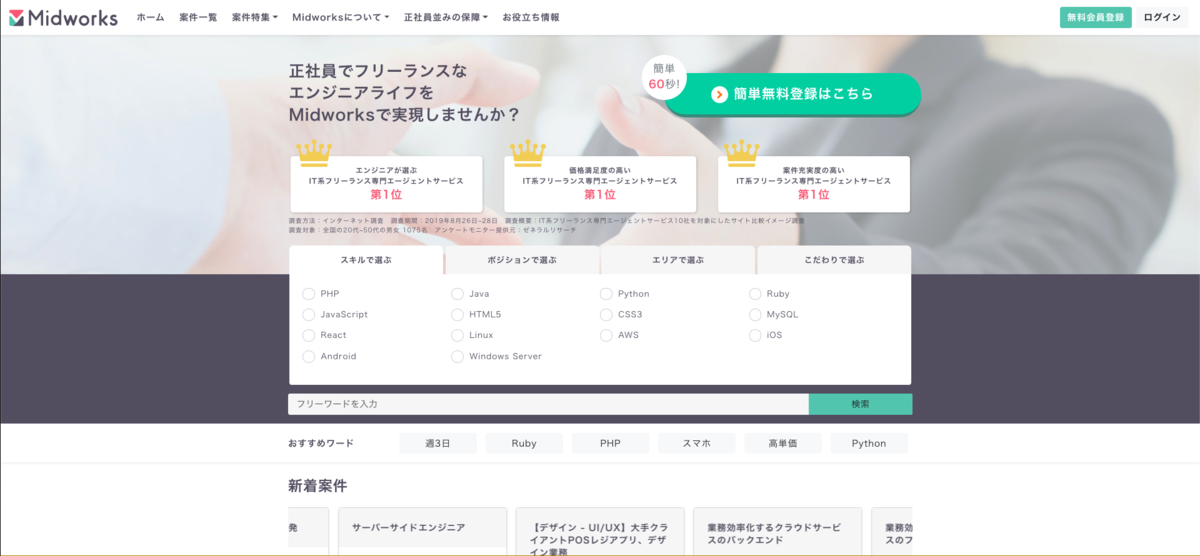Click the エンジニアが選ぶ 第1位 award card

click(x=386, y=184)
